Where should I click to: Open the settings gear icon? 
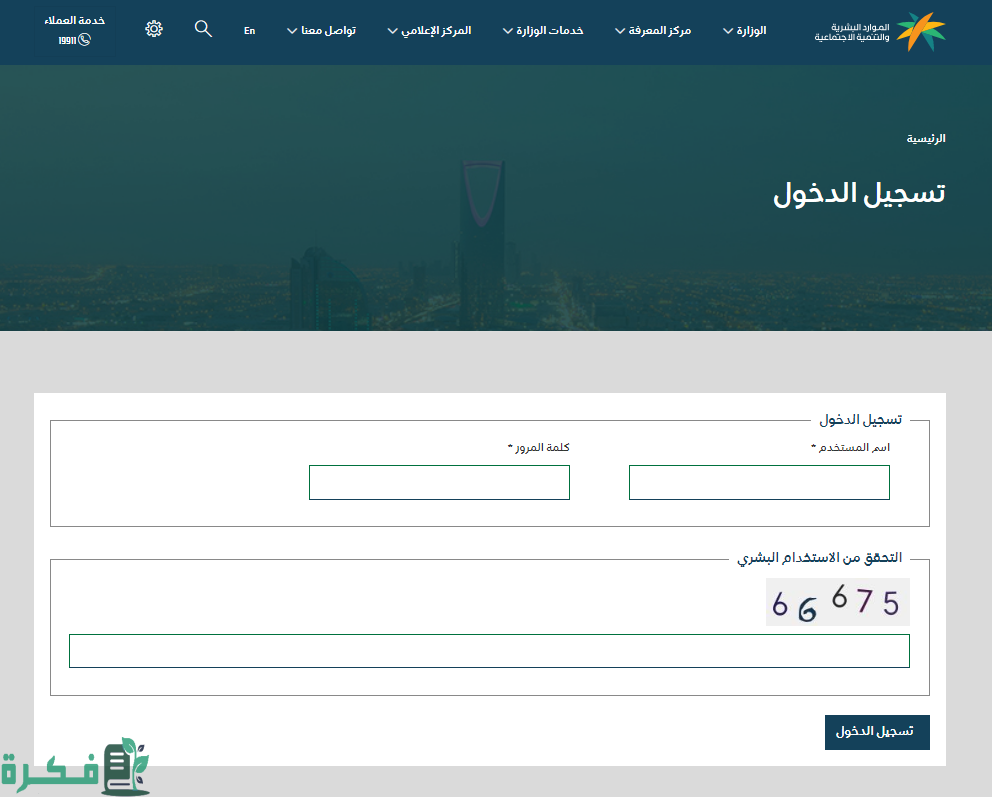154,29
